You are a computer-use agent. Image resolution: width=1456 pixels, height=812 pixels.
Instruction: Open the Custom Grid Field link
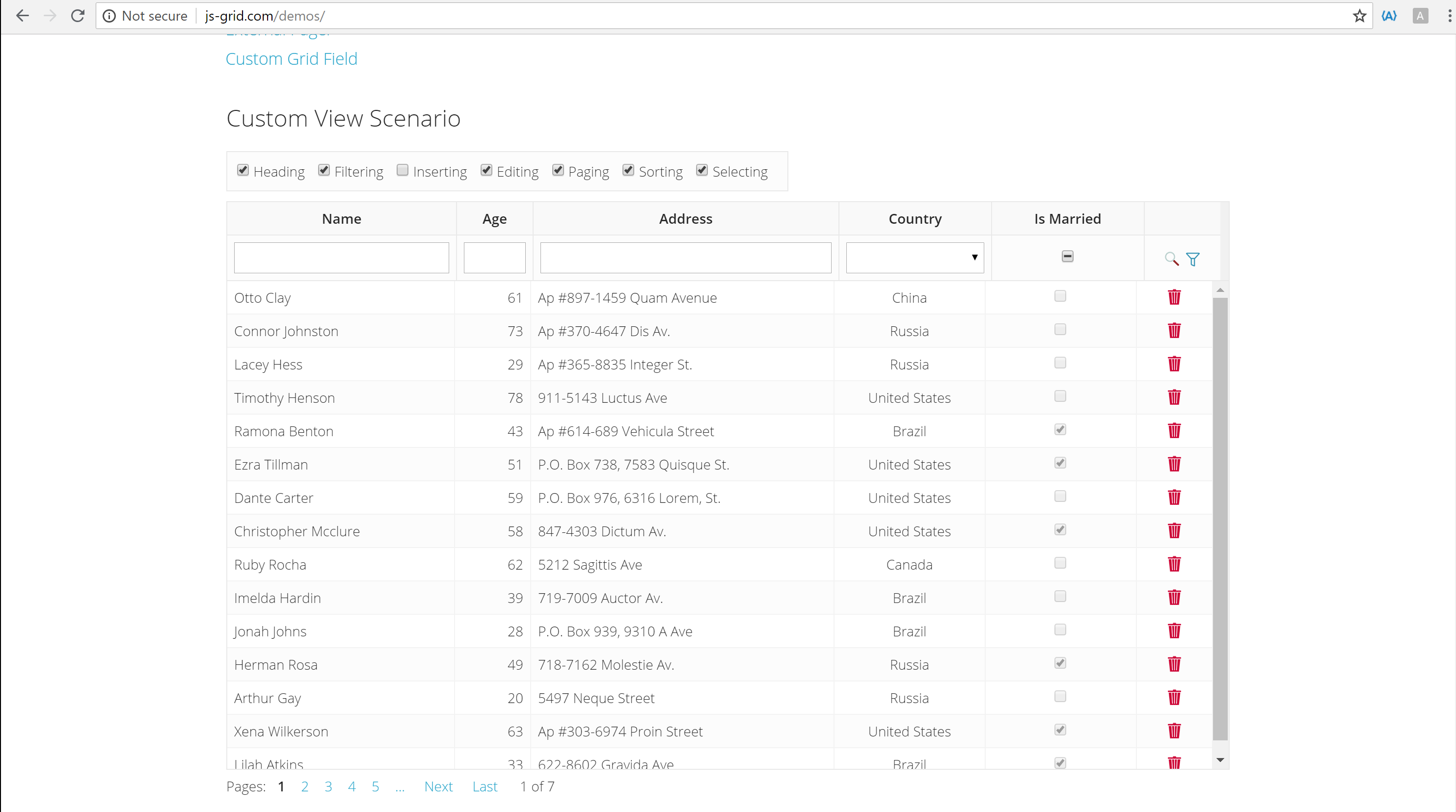(x=291, y=59)
